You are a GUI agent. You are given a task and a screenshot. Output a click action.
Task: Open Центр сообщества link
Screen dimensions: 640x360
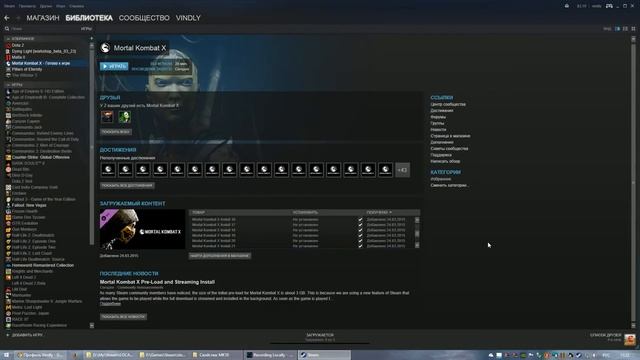448,104
